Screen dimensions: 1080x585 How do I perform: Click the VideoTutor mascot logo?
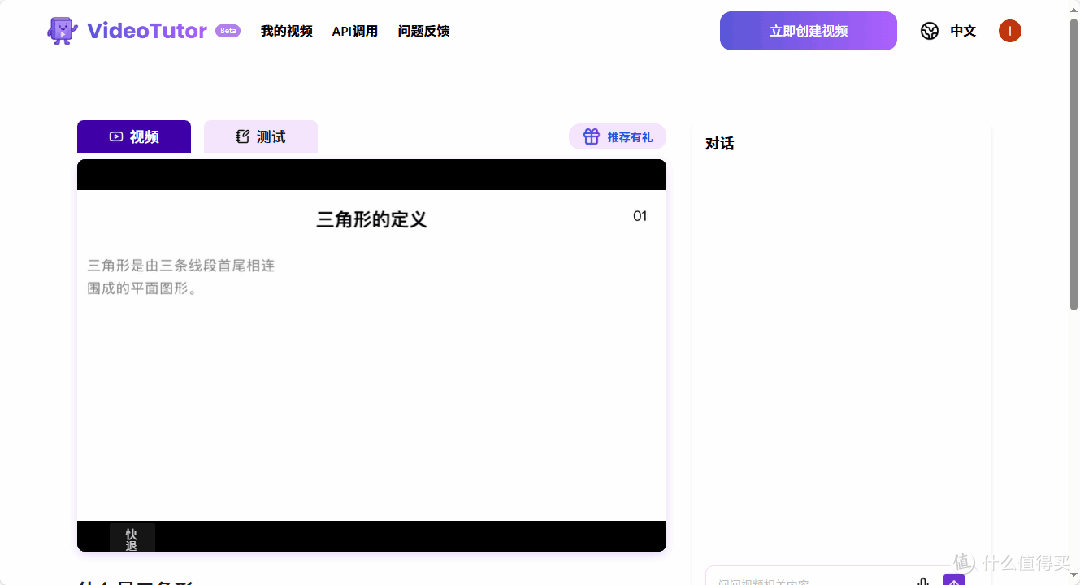coord(62,31)
